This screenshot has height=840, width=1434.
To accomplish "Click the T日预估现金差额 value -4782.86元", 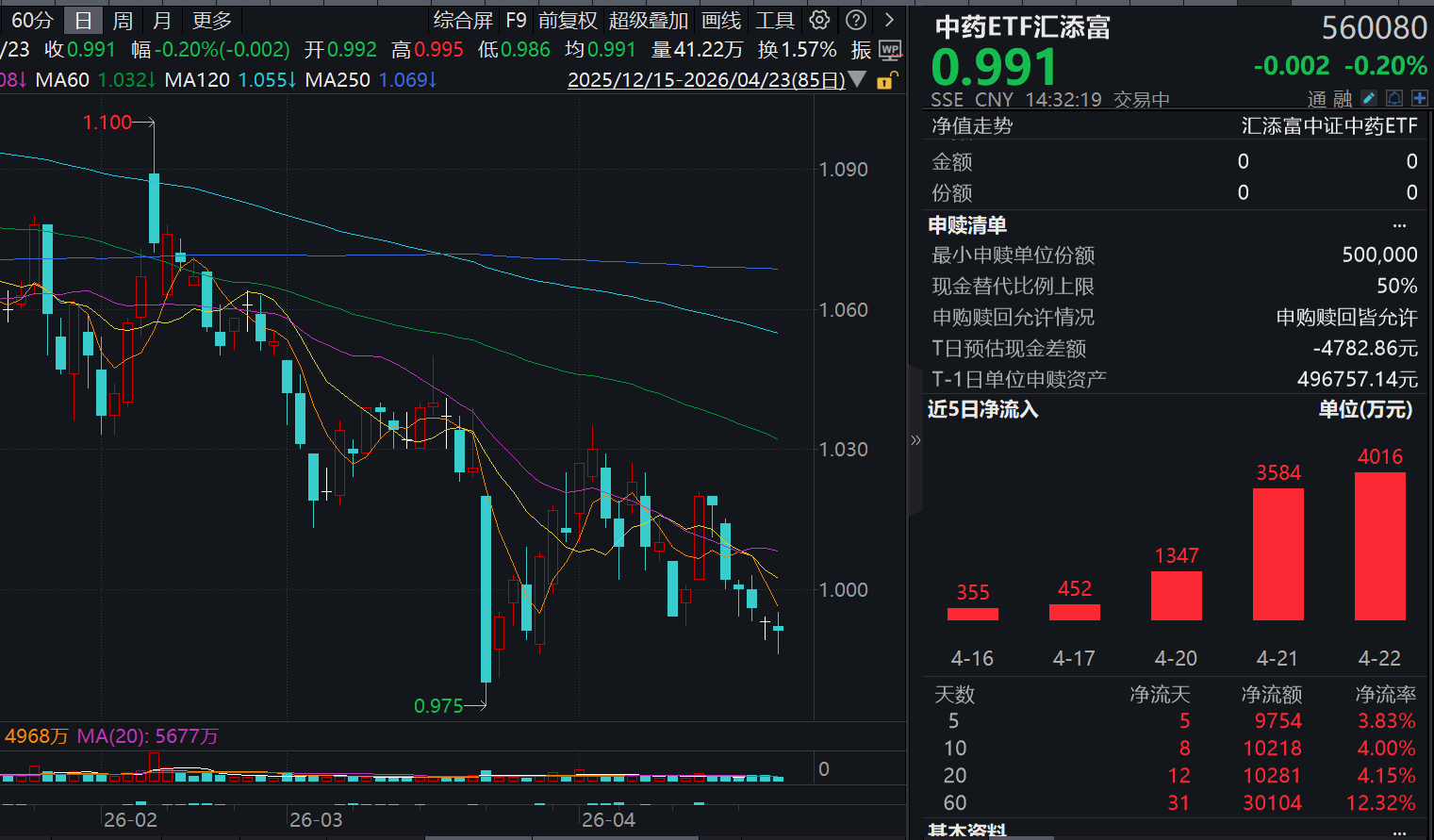I will point(1365,349).
